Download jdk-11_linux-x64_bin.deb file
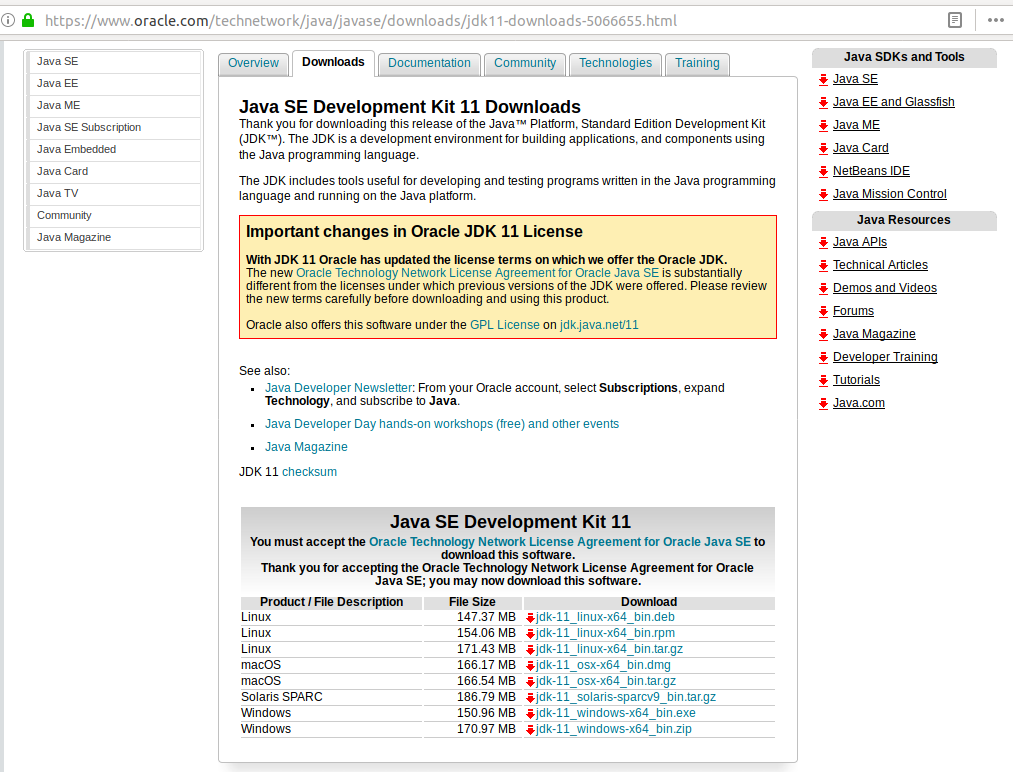Viewport: 1013px width, 772px height. click(605, 617)
